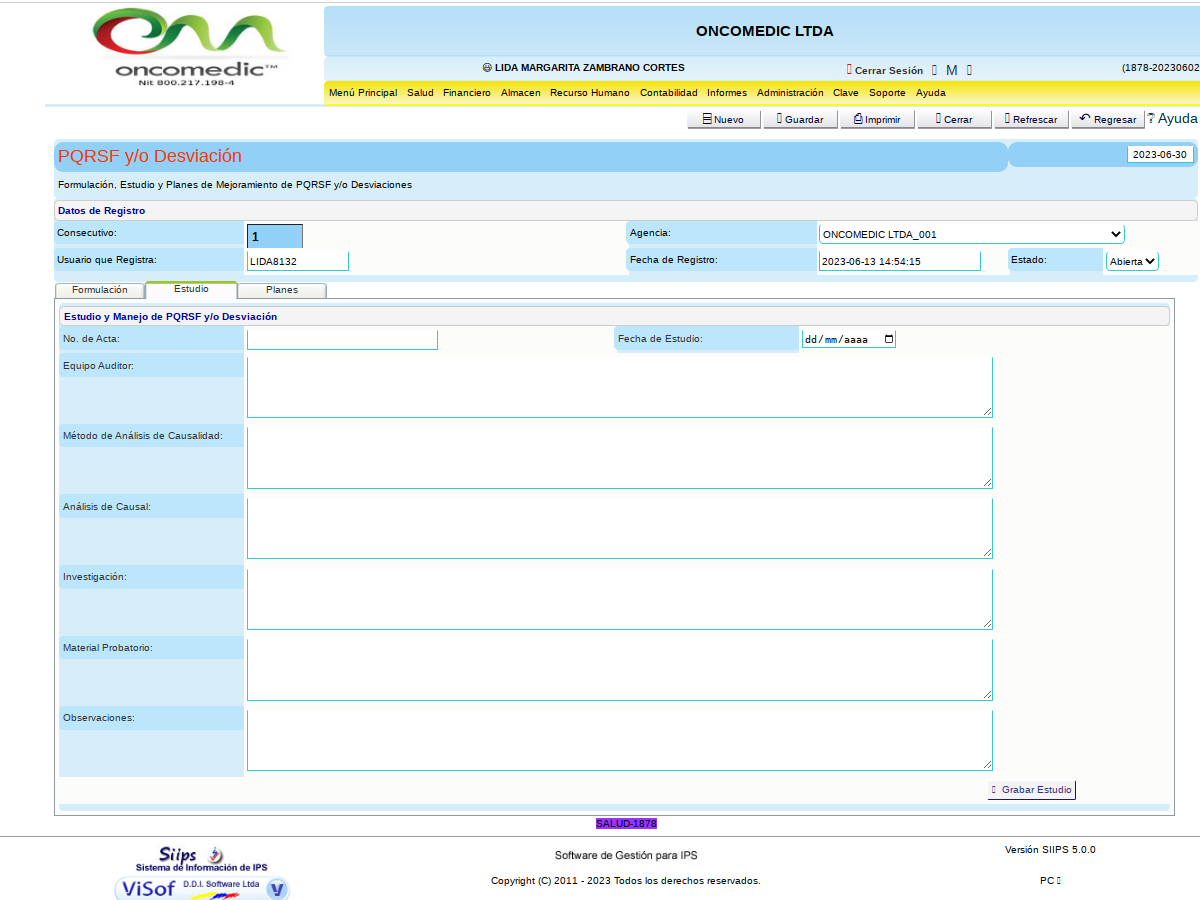Open the Estado dropdown showing Abierta
This screenshot has height=900, width=1200.
click(x=1132, y=261)
